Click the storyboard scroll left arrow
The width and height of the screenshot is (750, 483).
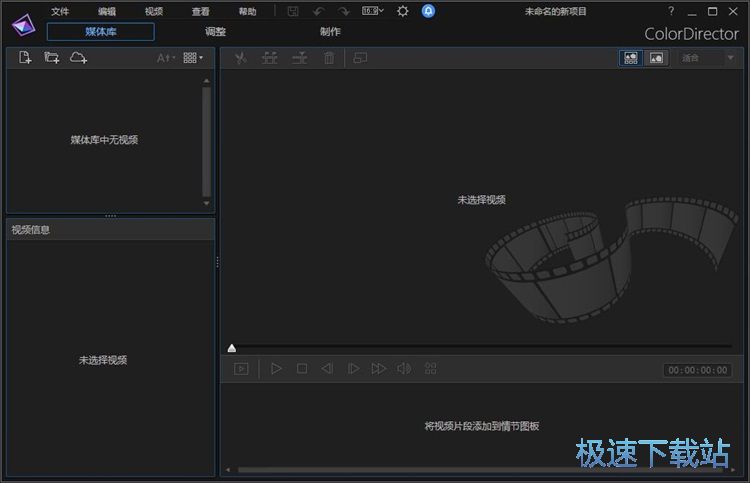(228, 470)
